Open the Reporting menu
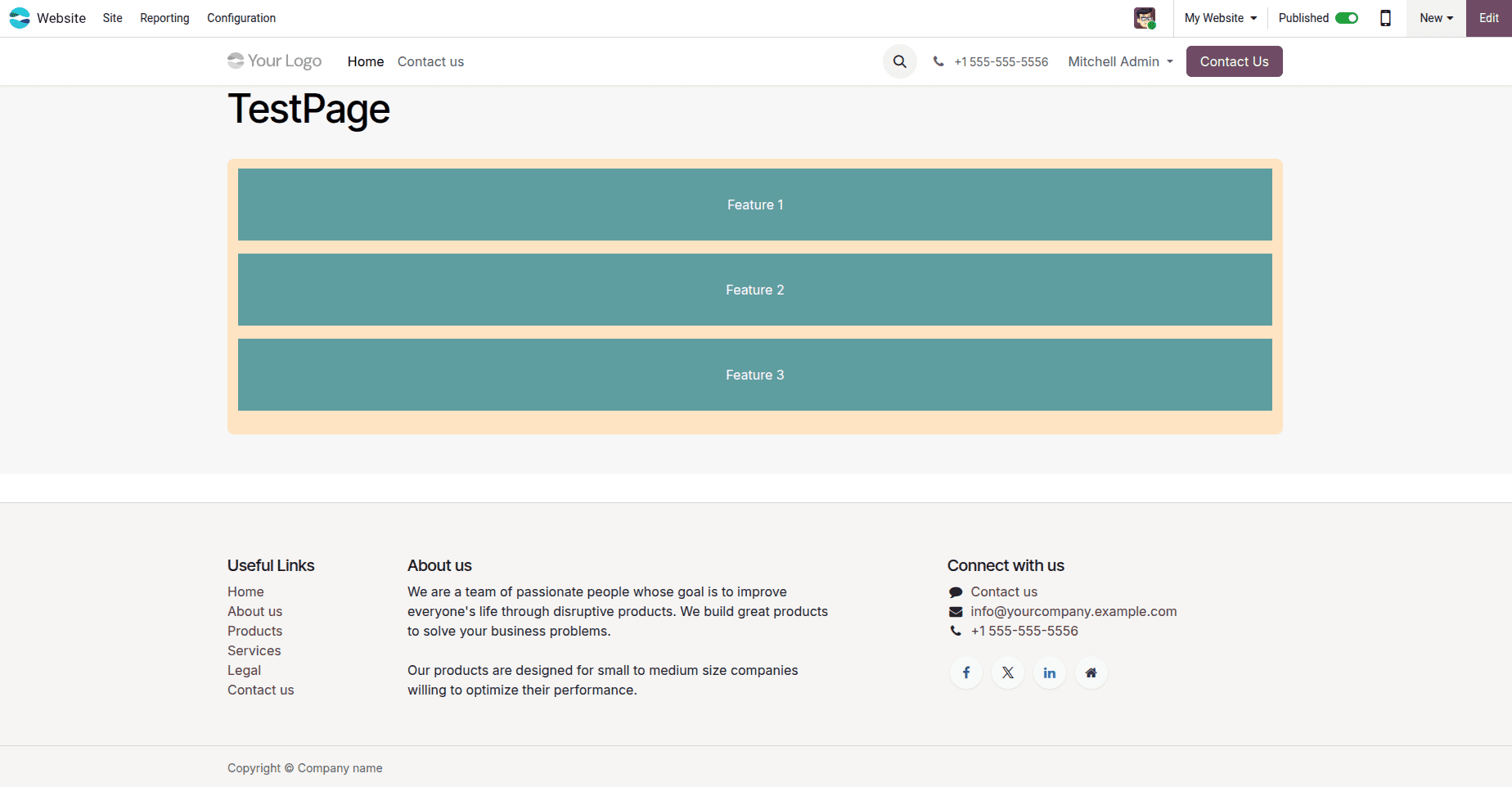The width and height of the screenshot is (1512, 787). 164,17
